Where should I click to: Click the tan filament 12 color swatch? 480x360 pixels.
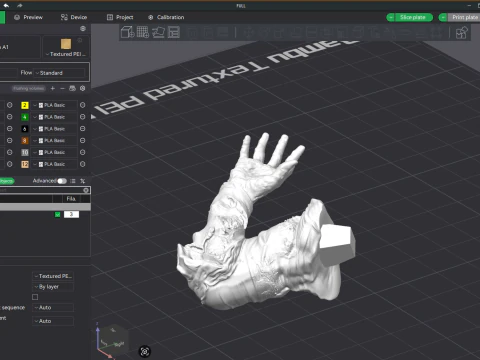click(x=25, y=164)
